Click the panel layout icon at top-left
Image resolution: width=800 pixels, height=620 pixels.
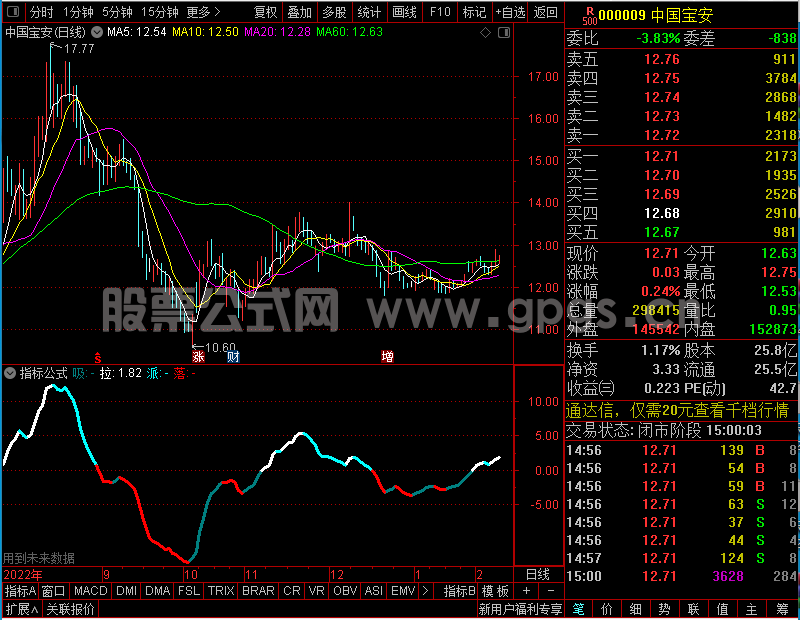(x=13, y=12)
